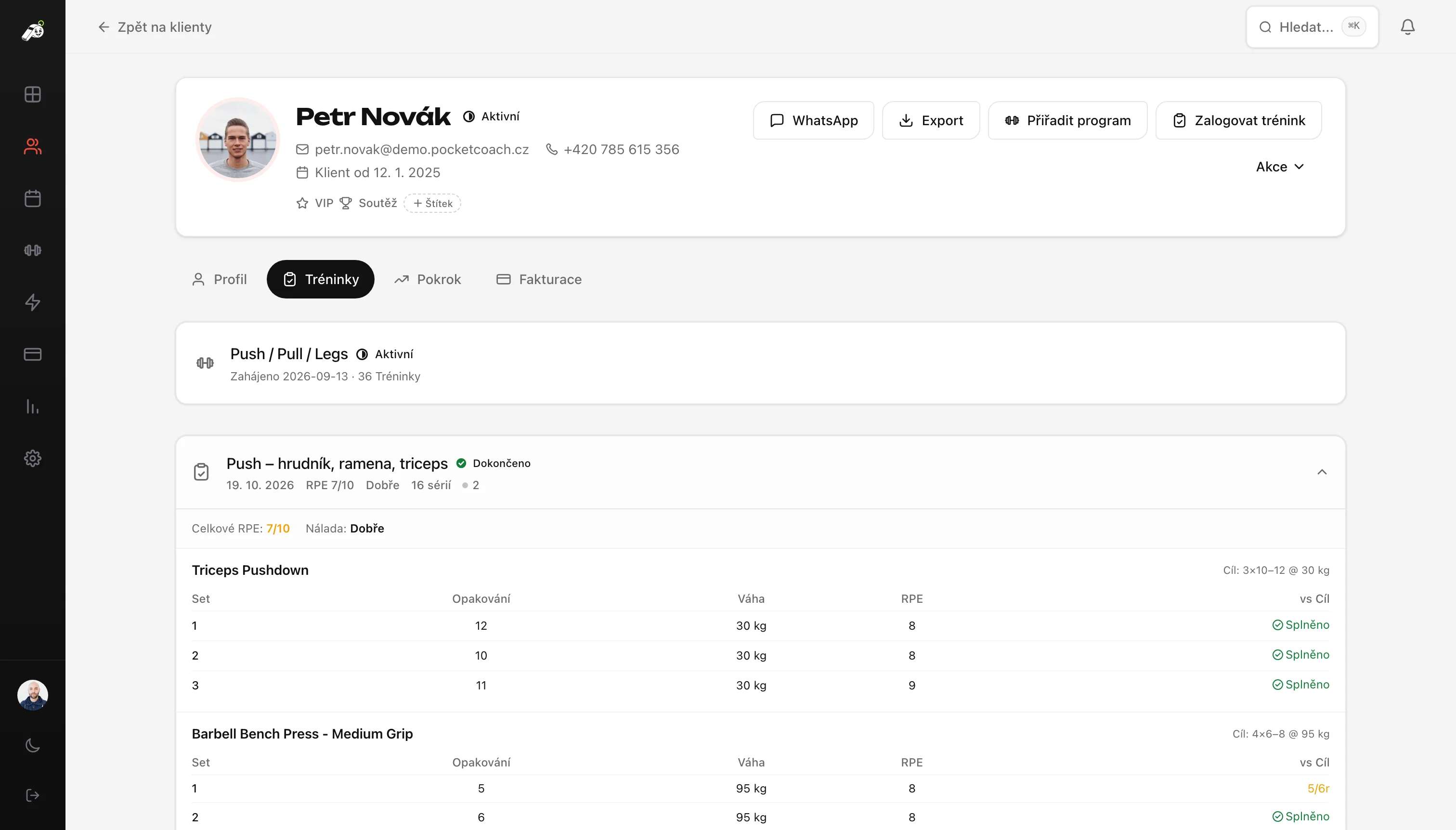
Task: Toggle dark mode moon icon
Action: tap(32, 745)
